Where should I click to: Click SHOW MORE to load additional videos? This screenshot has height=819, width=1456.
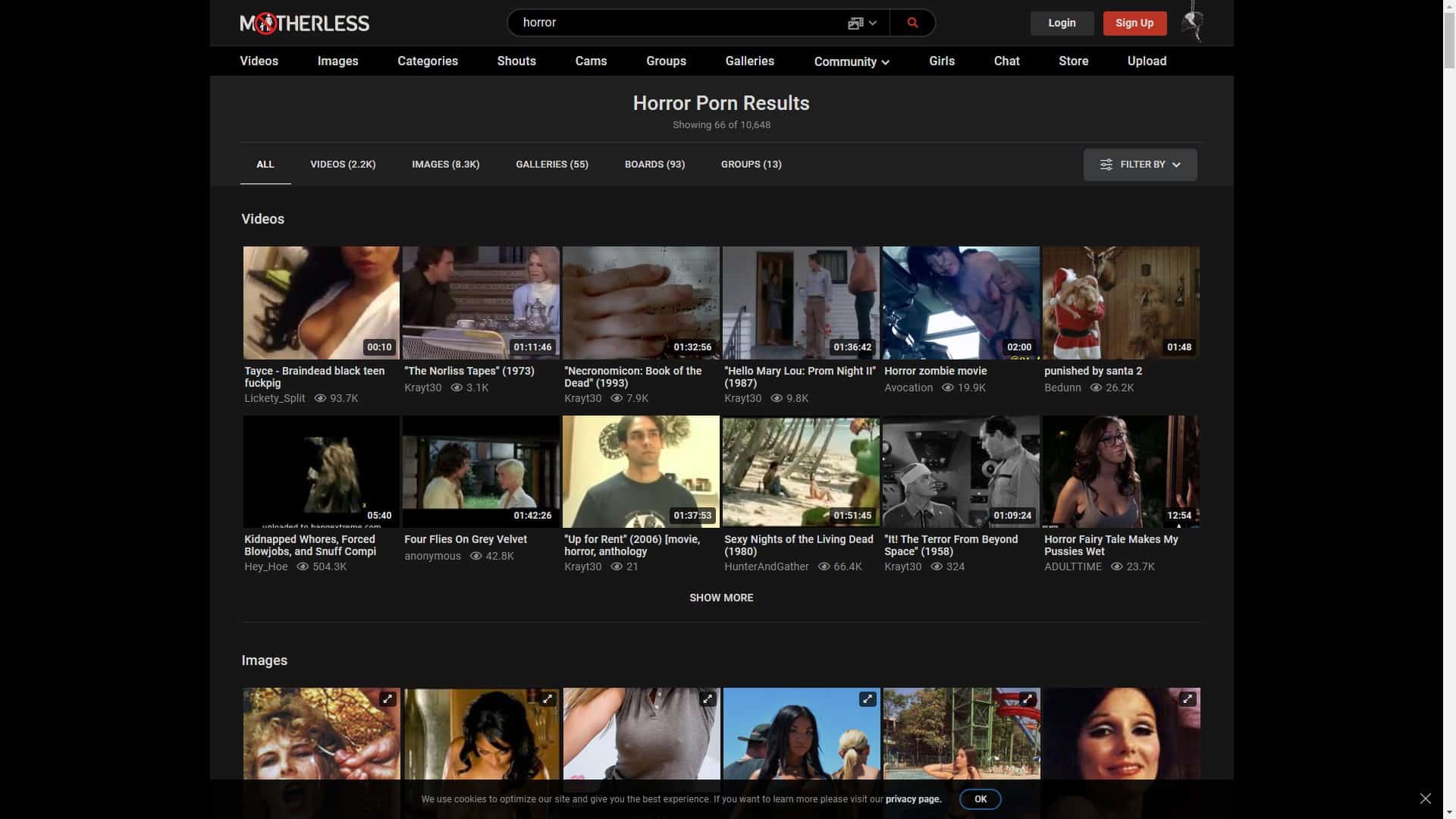tap(721, 598)
